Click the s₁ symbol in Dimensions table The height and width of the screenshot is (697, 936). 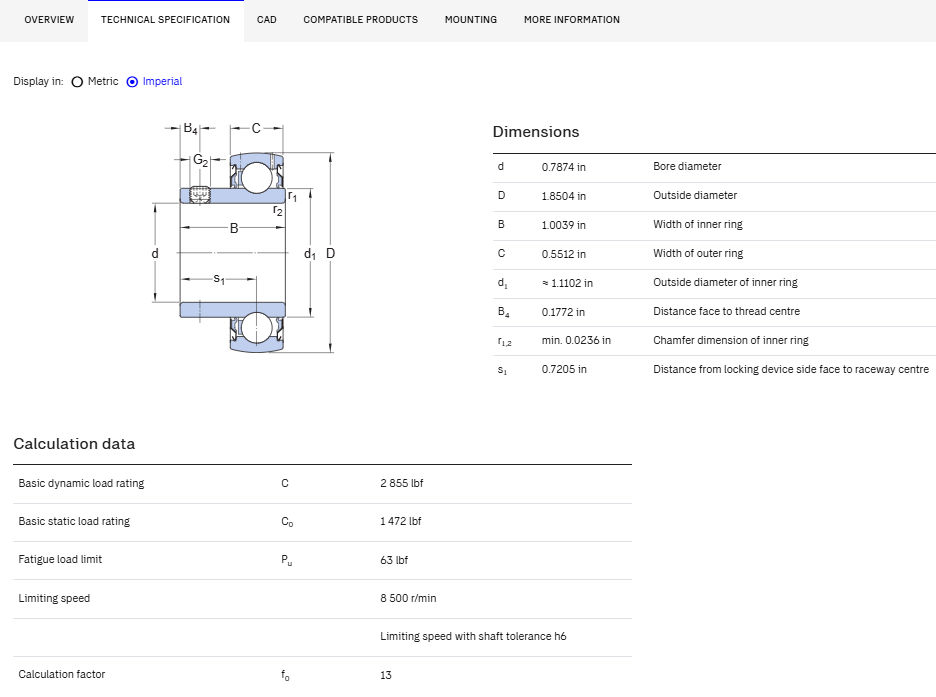pos(502,371)
